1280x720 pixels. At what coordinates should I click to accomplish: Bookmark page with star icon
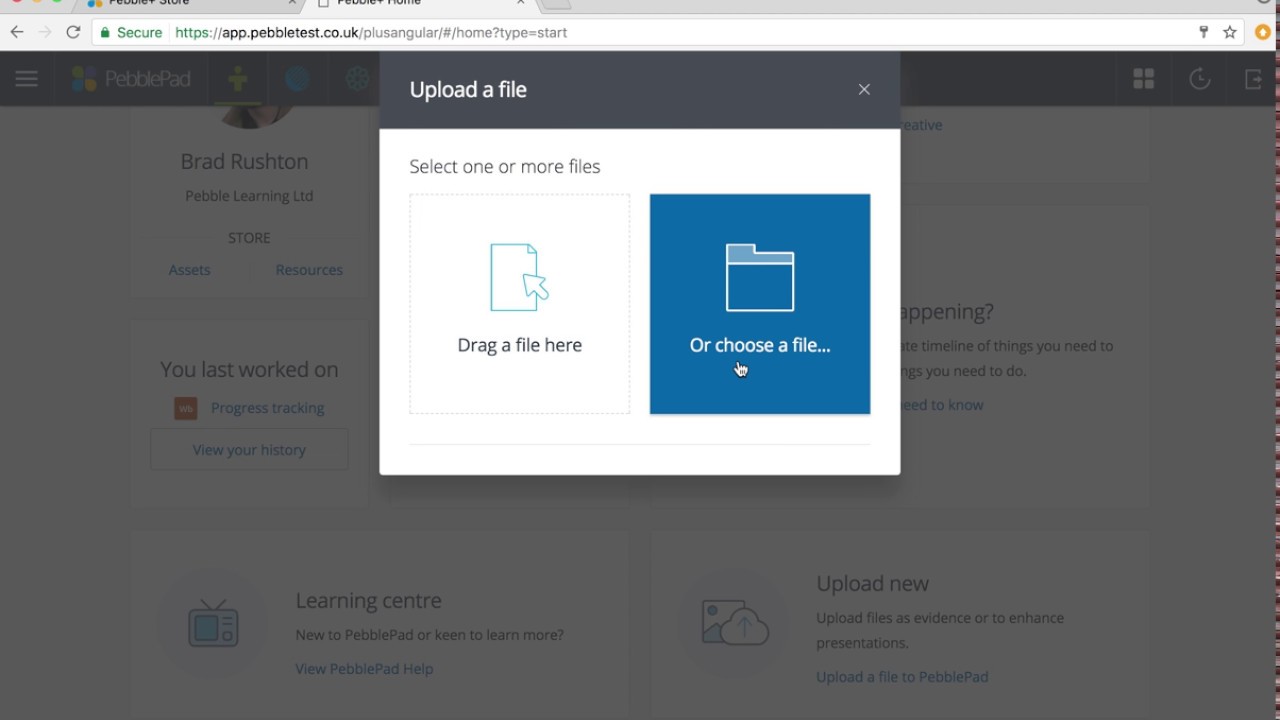(x=1230, y=32)
